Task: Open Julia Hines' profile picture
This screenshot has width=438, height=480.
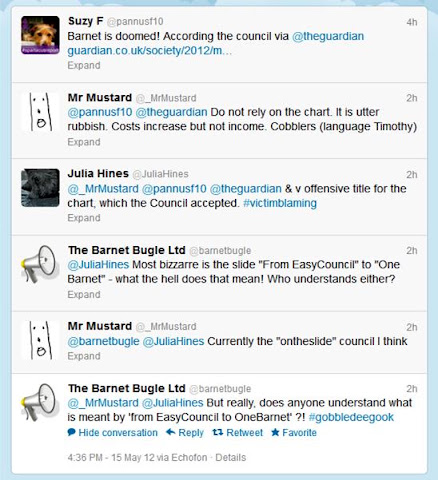Action: point(40,188)
